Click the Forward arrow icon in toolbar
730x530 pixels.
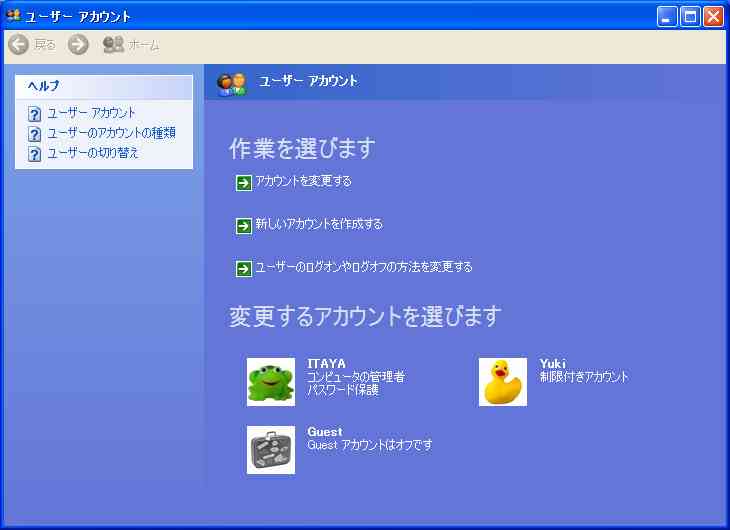click(x=78, y=45)
